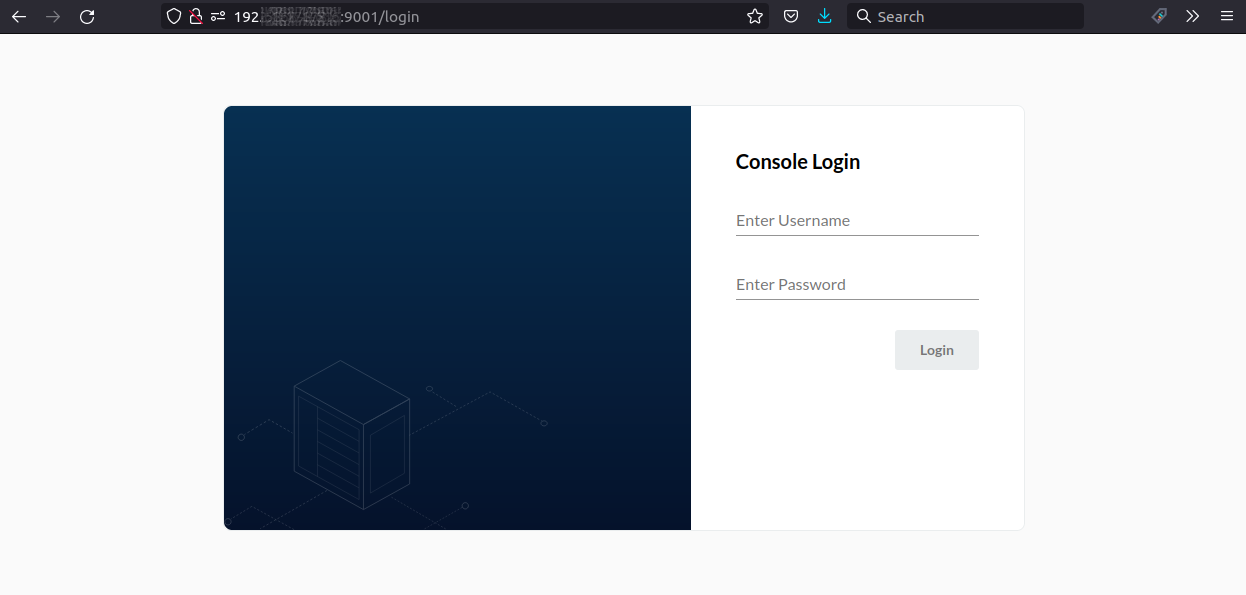1246x595 pixels.
Task: Click the tag icon near toolbar right
Action: coord(1158,16)
